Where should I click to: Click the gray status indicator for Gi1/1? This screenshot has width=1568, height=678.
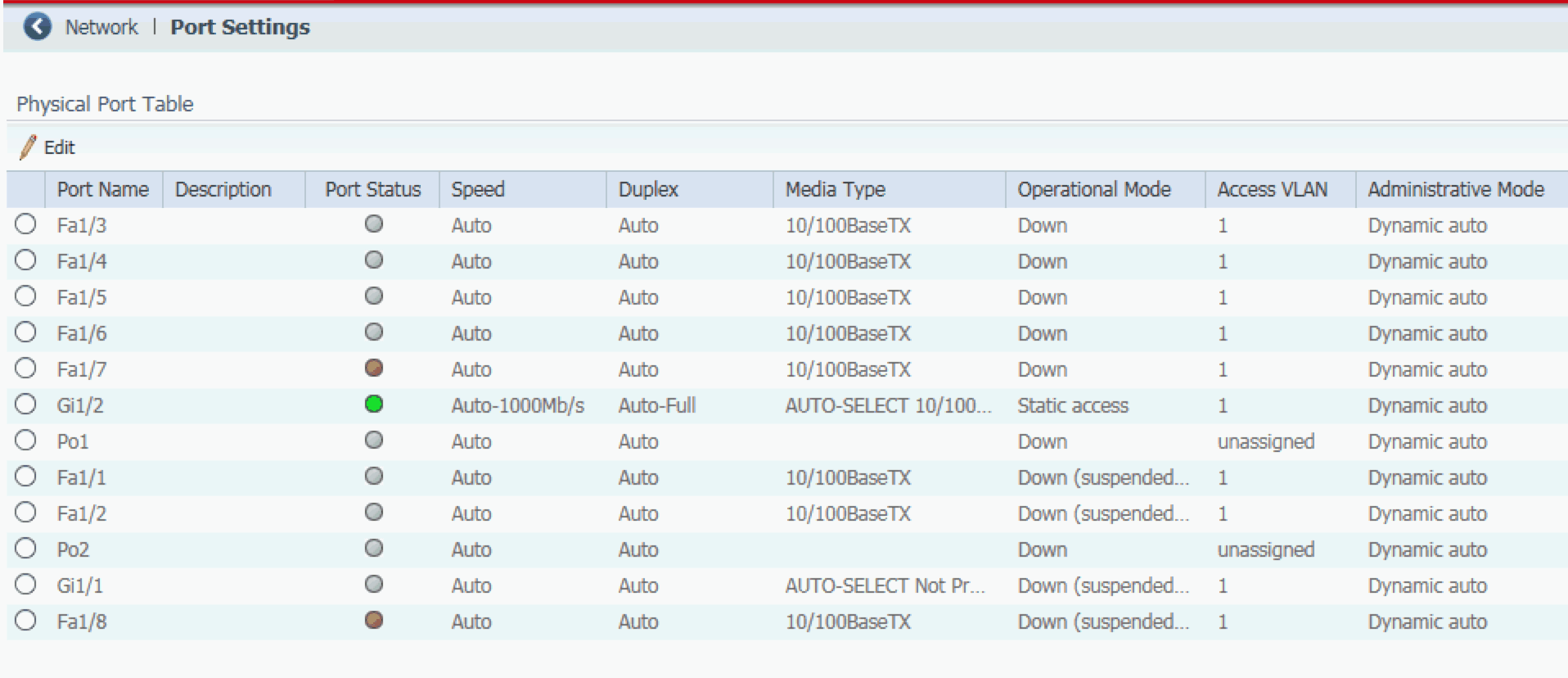(x=374, y=585)
